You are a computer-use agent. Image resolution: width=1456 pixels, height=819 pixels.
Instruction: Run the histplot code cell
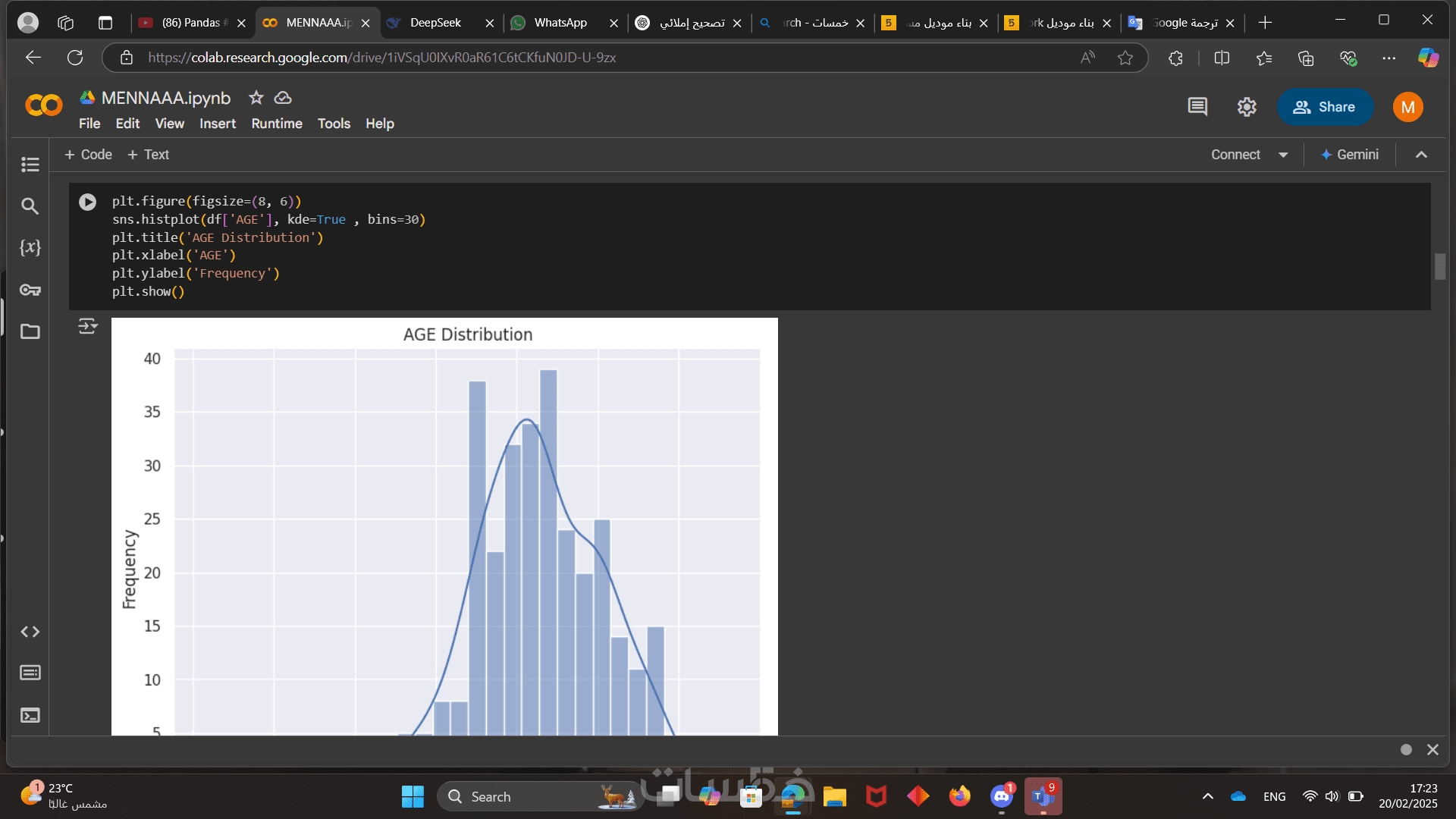pyautogui.click(x=88, y=202)
